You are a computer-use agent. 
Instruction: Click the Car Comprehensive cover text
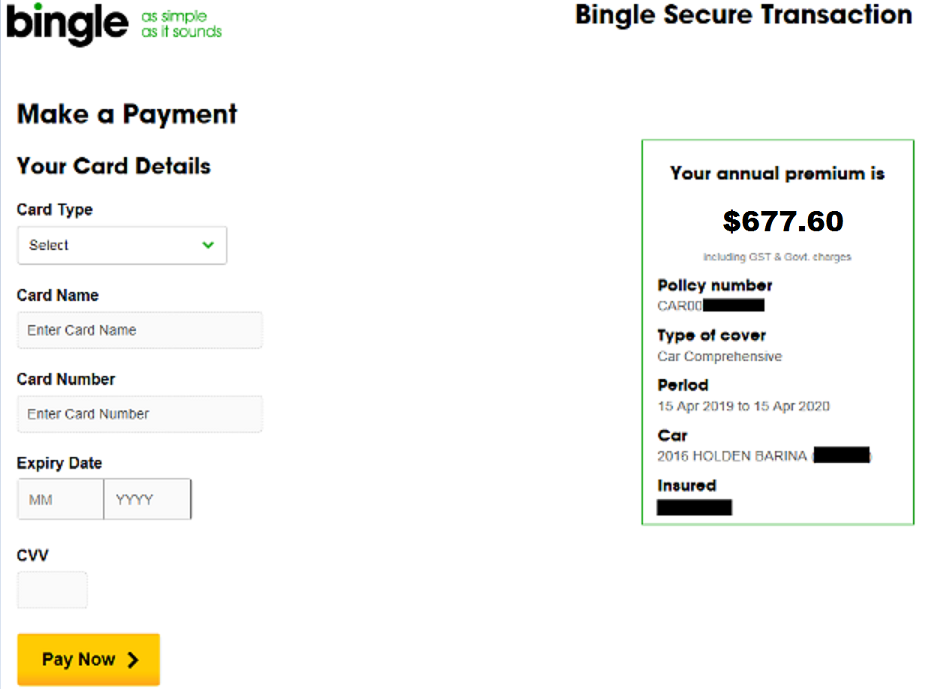pos(720,356)
